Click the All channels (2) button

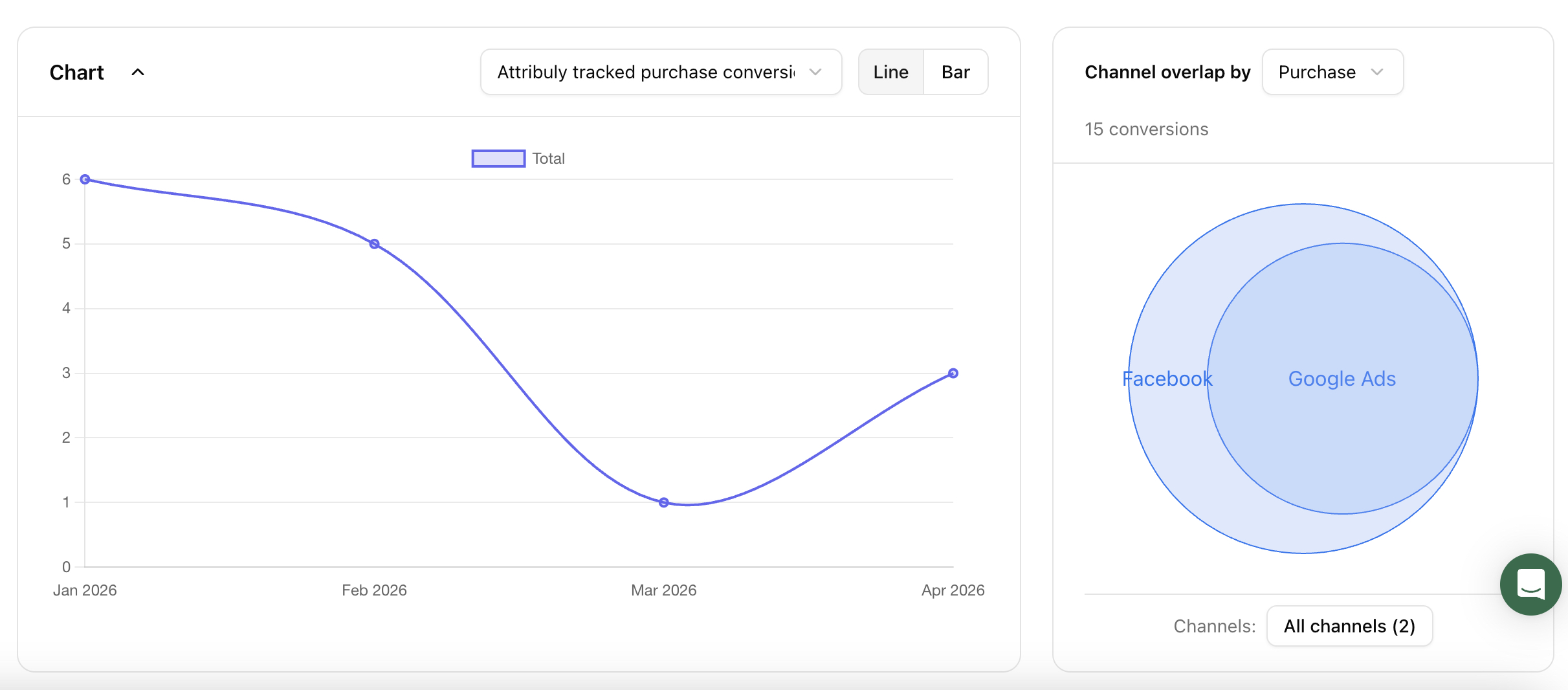click(x=1349, y=626)
